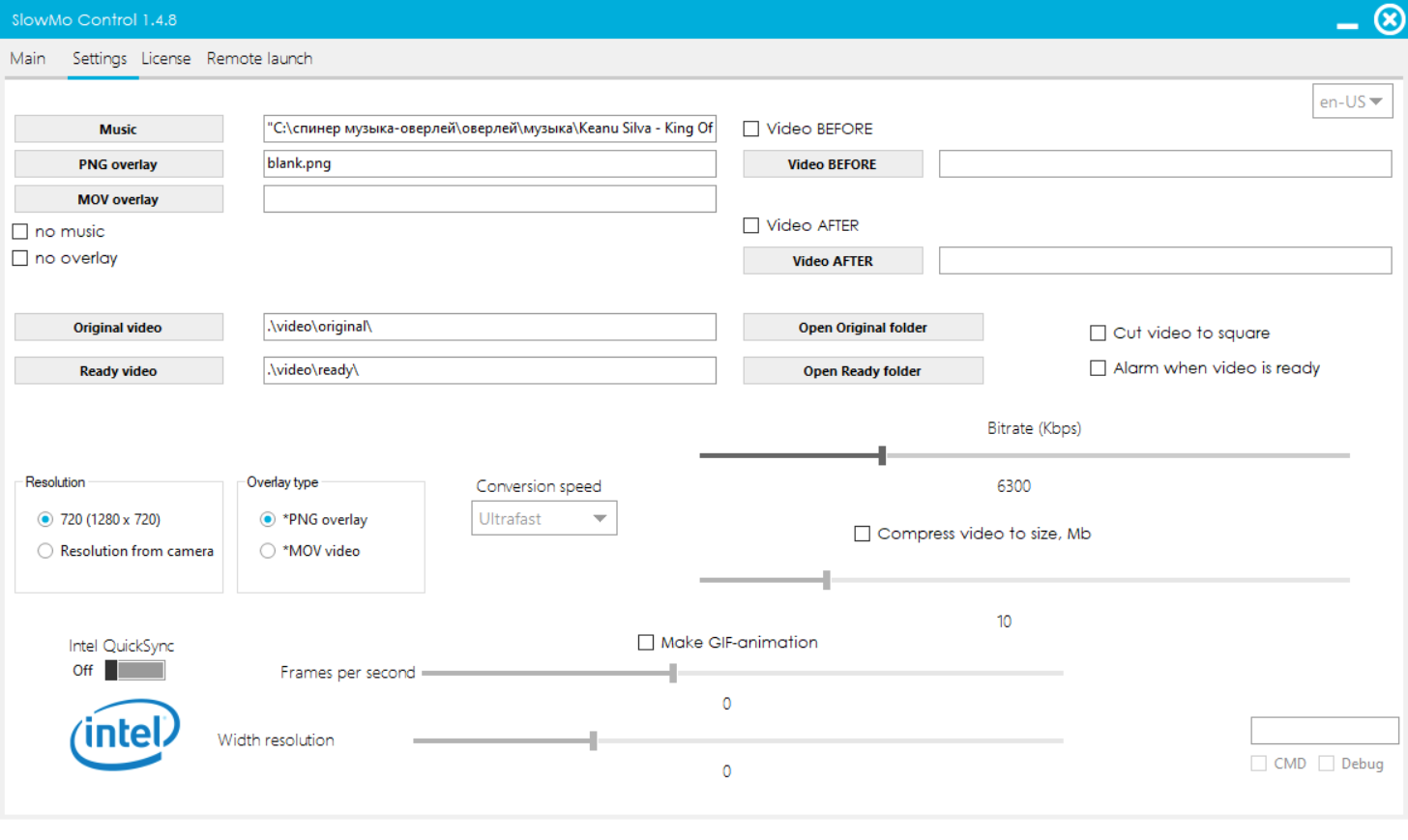The height and width of the screenshot is (840, 1408).
Task: Toggle the Intel QuickSync switch
Action: 135,671
